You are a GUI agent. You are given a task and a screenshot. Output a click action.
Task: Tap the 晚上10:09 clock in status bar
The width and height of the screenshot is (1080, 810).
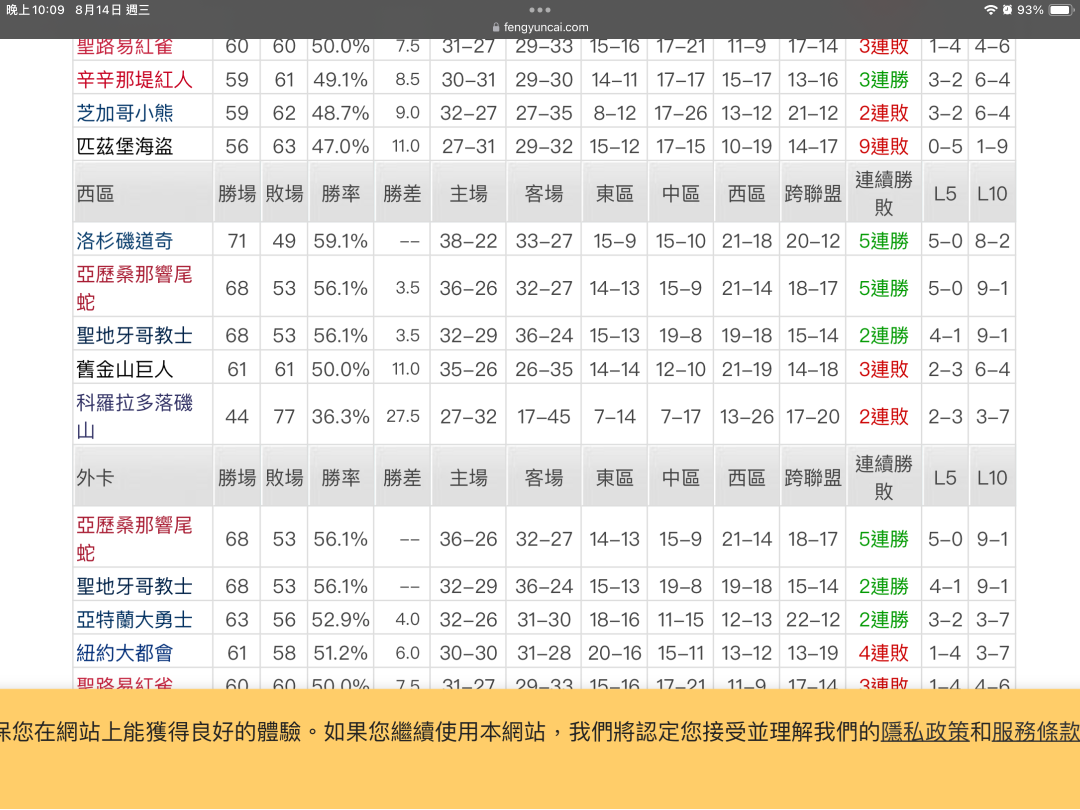pos(35,10)
